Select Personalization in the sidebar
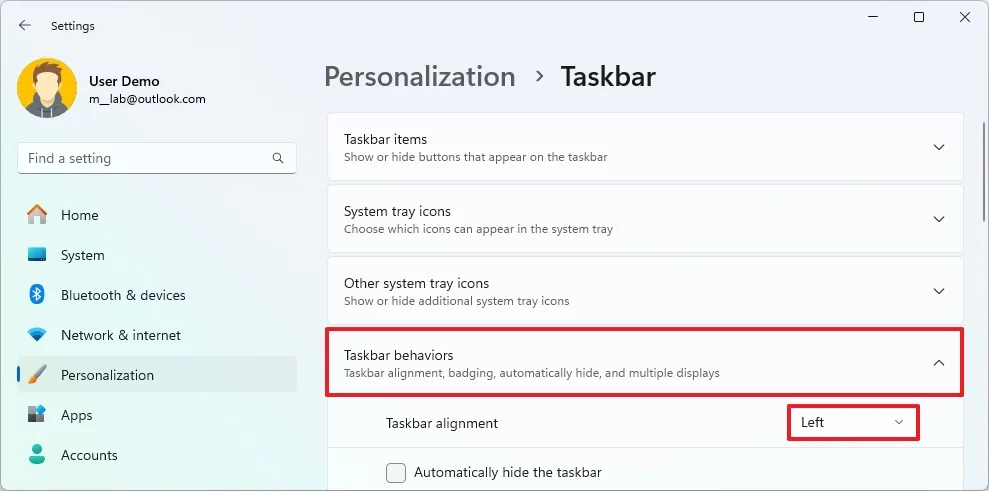 pyautogui.click(x=107, y=375)
